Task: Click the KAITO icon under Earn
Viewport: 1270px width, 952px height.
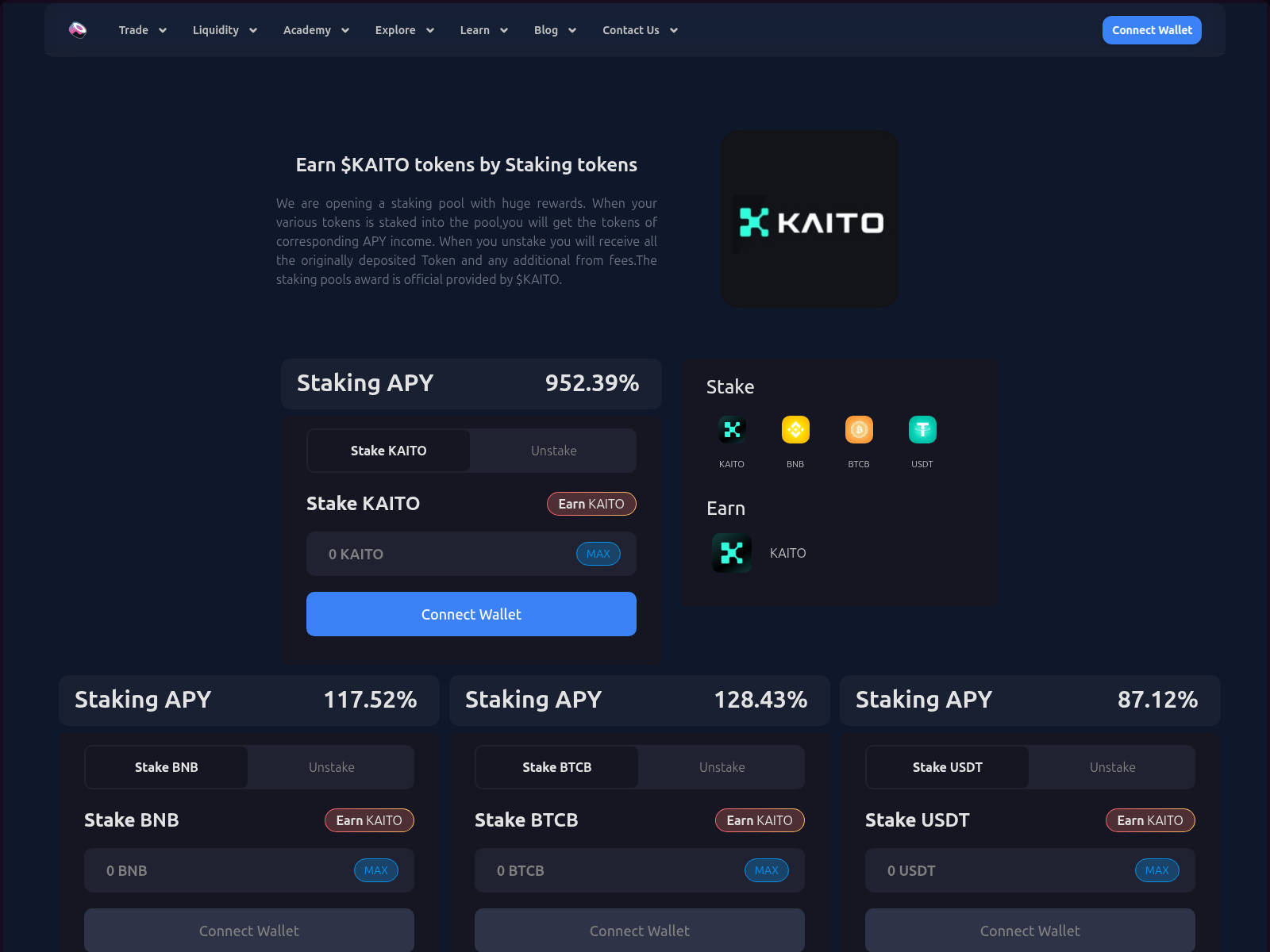Action: pos(732,553)
